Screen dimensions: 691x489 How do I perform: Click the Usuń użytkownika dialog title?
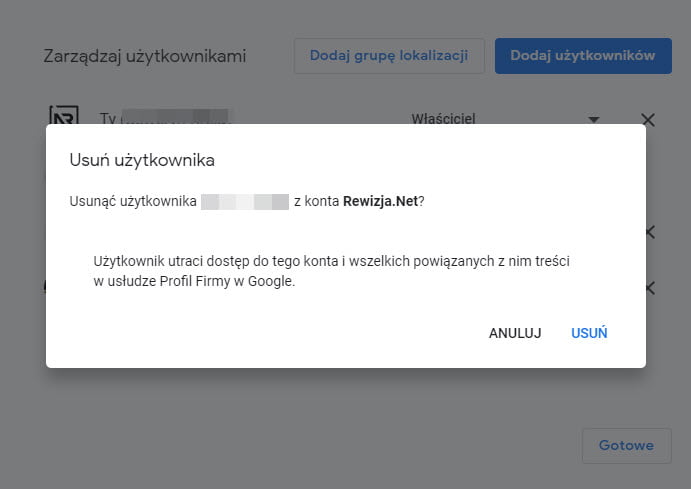142,160
